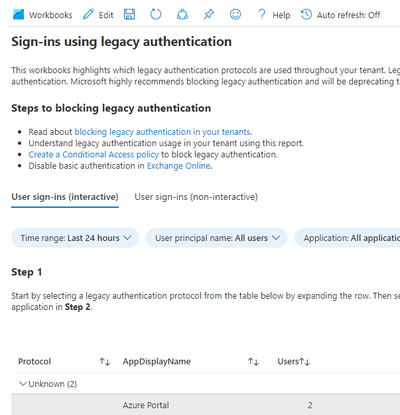Sort the table by the Protocol column
This screenshot has height=415, width=400.
pos(105,362)
